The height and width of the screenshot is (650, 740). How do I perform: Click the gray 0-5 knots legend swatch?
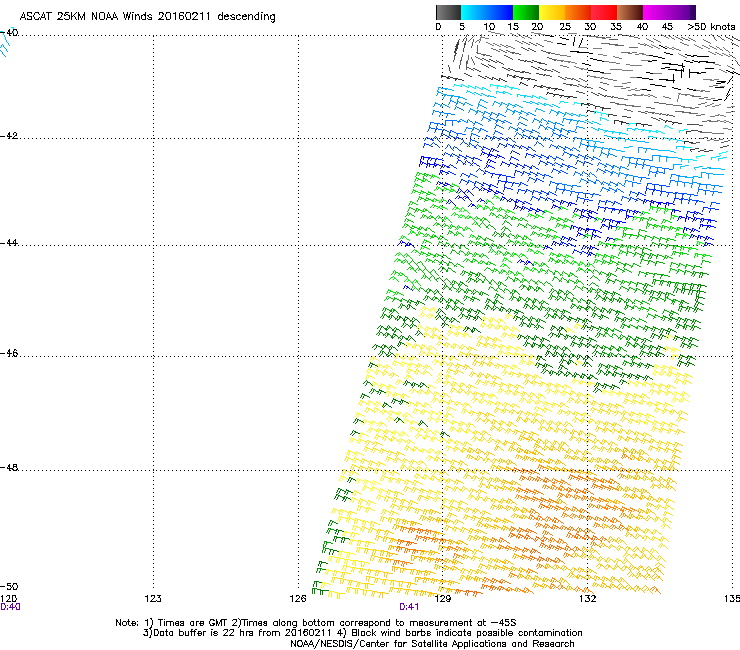coord(448,12)
